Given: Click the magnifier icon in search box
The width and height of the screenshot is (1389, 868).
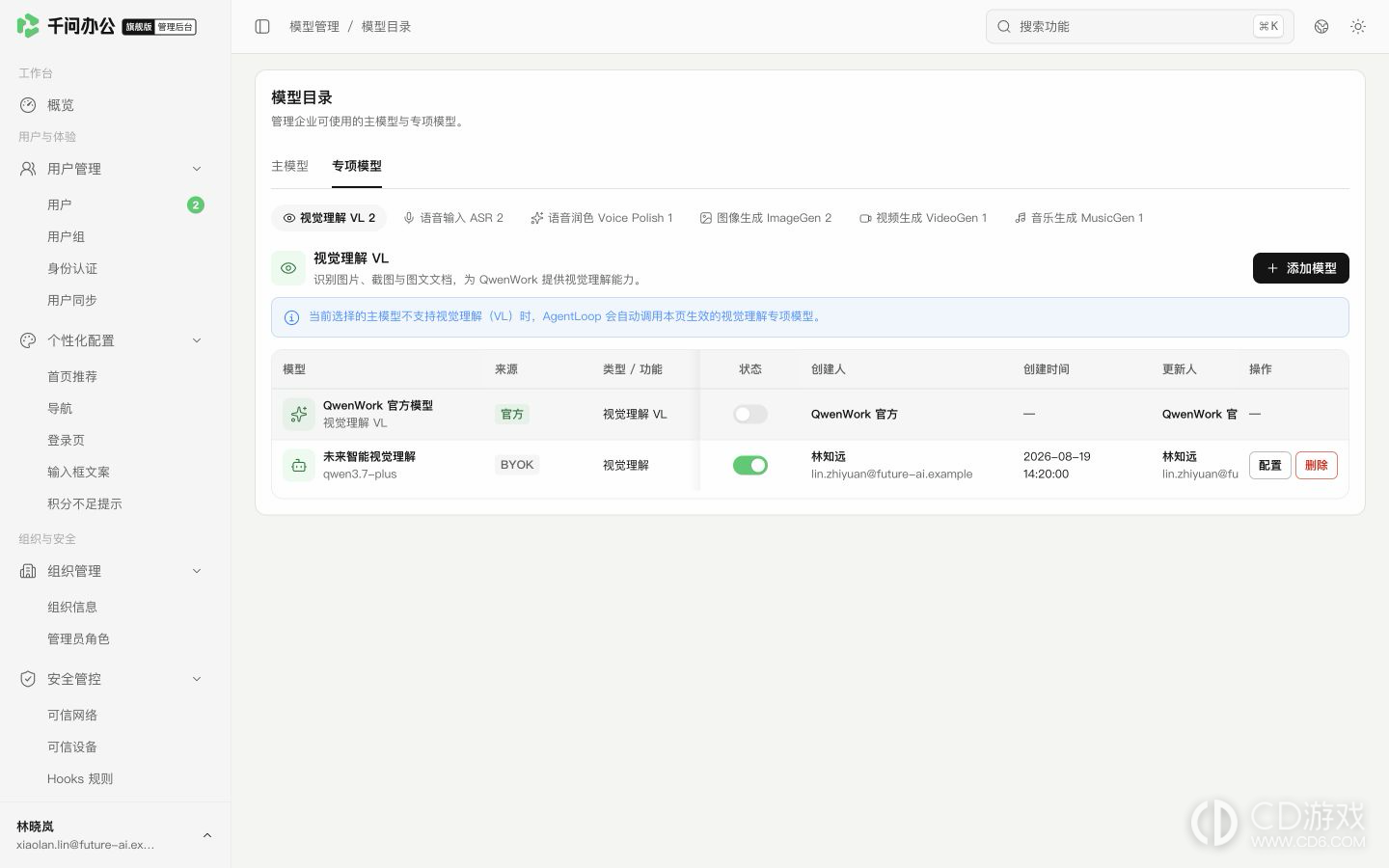Looking at the screenshot, I should (x=1004, y=27).
